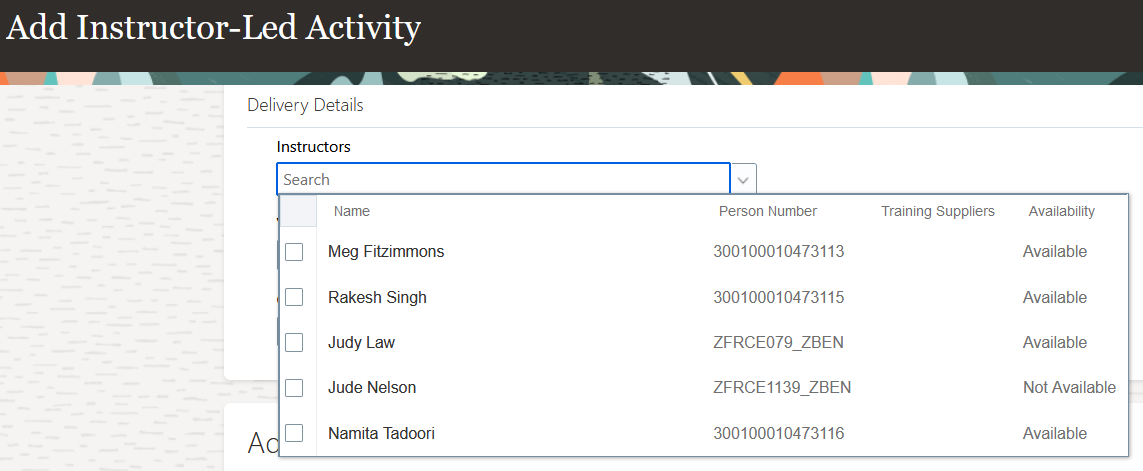Mark the Namita Tadoori checkbox
Screen dimensions: 1143x471
(294, 433)
